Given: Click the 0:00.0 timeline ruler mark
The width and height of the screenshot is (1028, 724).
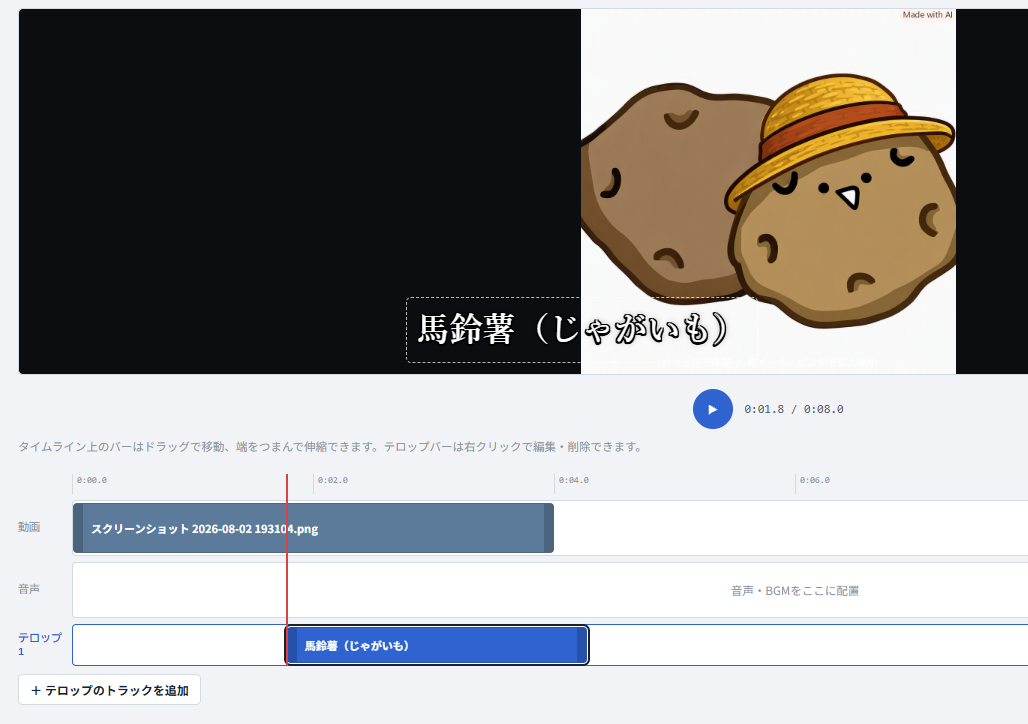Looking at the screenshot, I should tap(92, 481).
